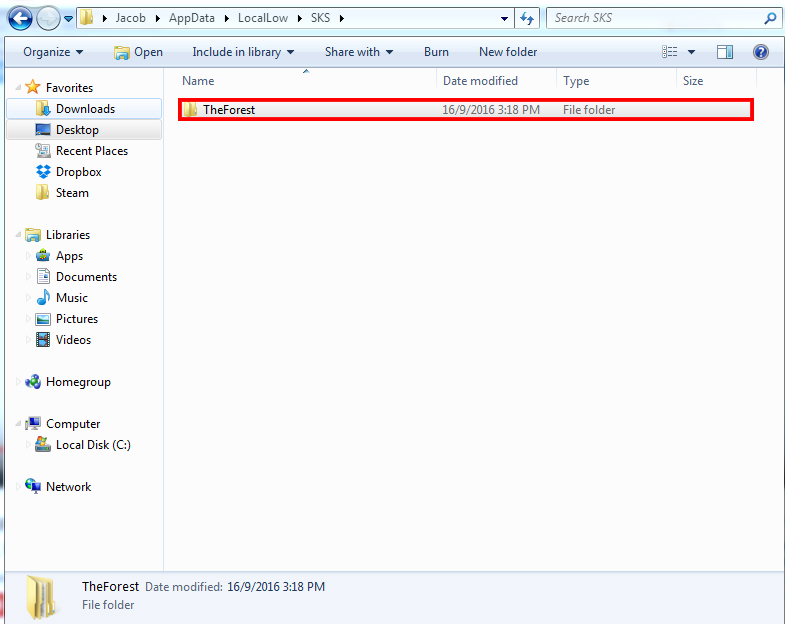Click the folder icon in address bar

pos(87,18)
